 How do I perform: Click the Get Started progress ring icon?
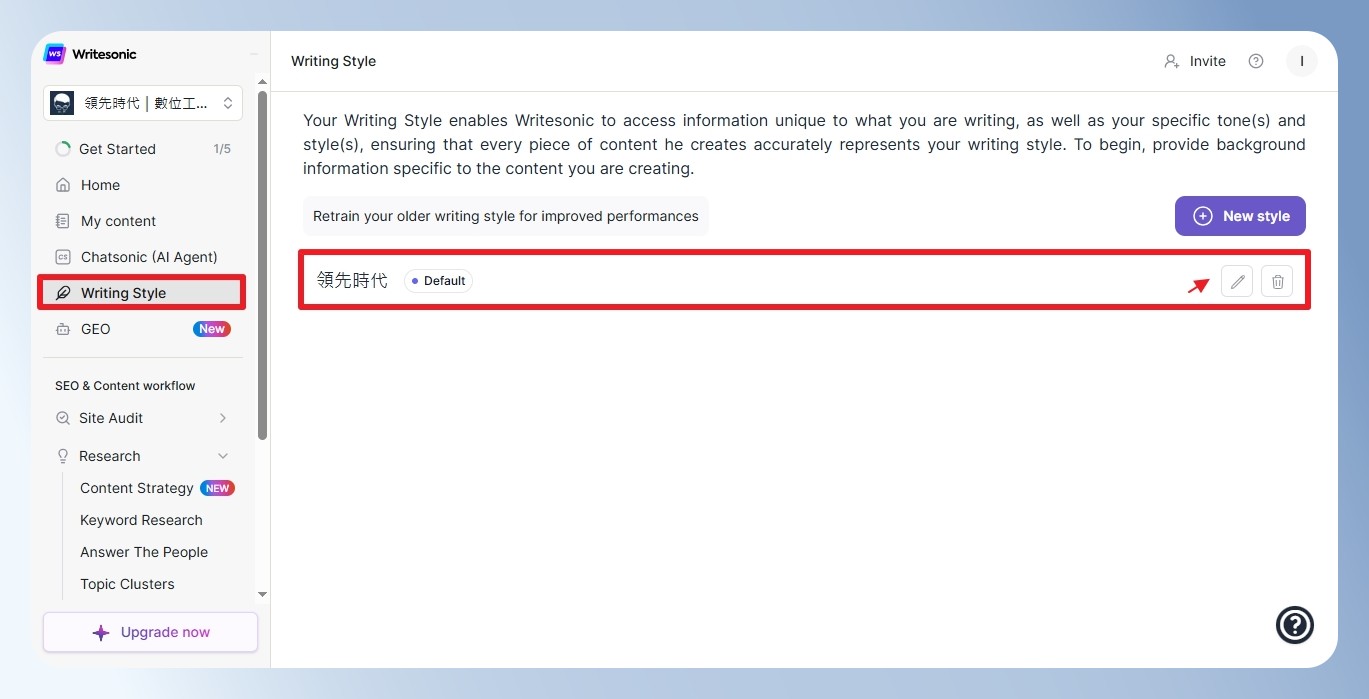tap(62, 149)
